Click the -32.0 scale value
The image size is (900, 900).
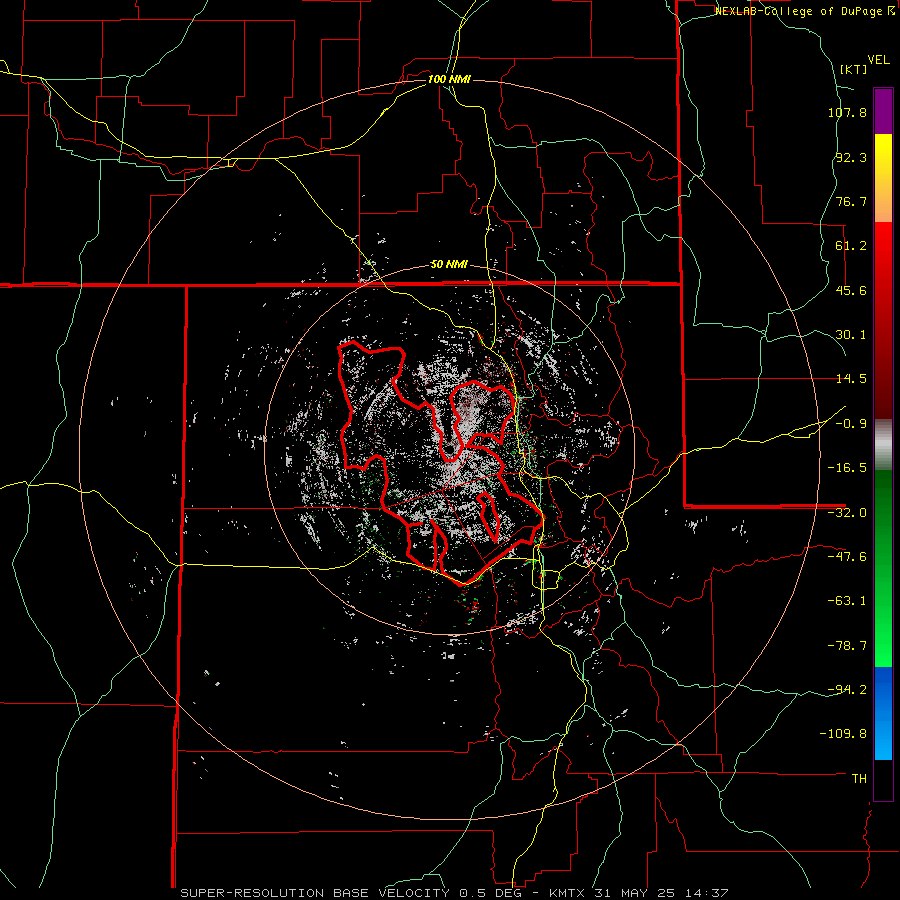click(x=847, y=513)
